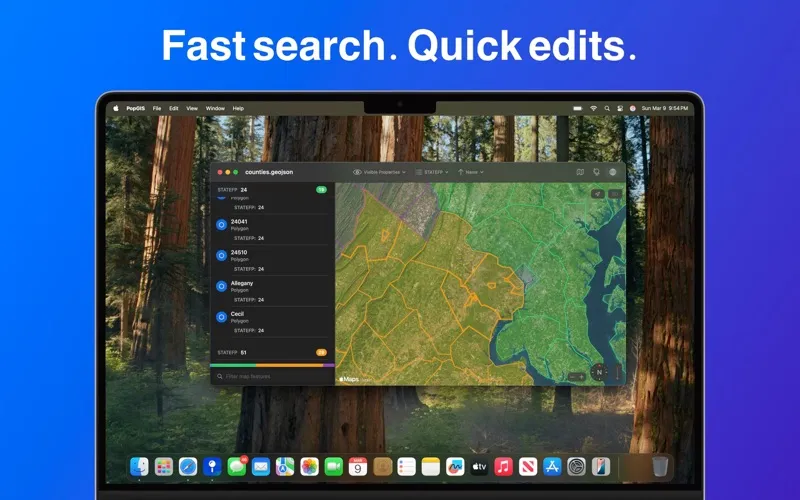Click the counties.geojson window title
Image resolution: width=800 pixels, height=500 pixels.
click(x=269, y=172)
